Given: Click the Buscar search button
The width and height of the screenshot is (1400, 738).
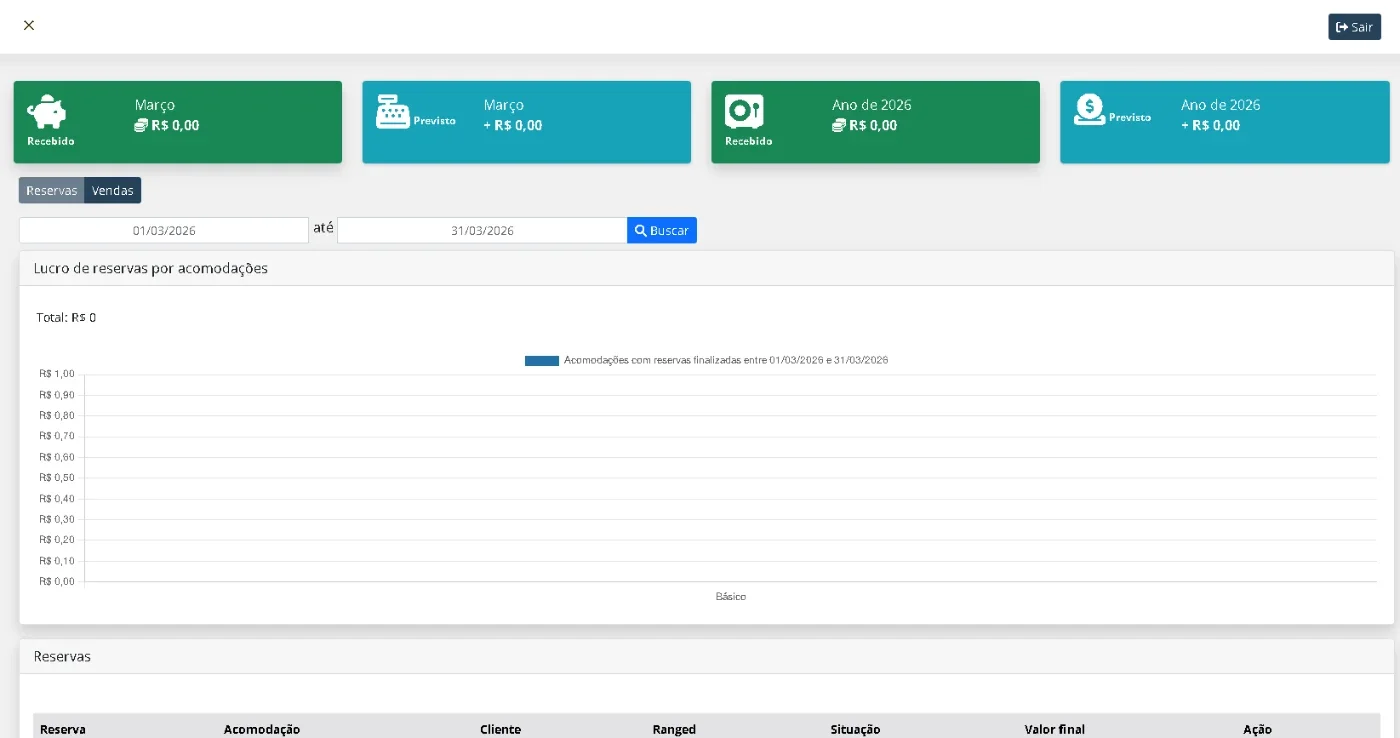Looking at the screenshot, I should [x=662, y=230].
